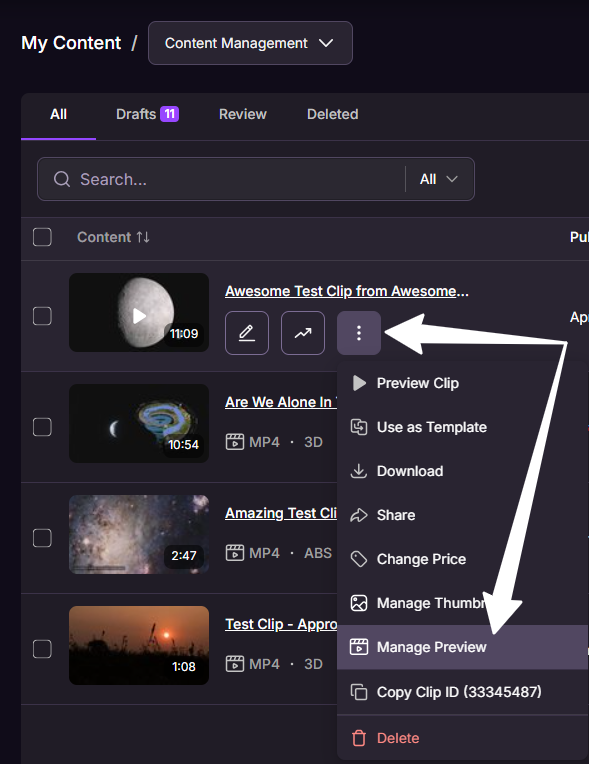Open the spiral galaxy thumbnail 10:54
This screenshot has width=589, height=764.
139,423
